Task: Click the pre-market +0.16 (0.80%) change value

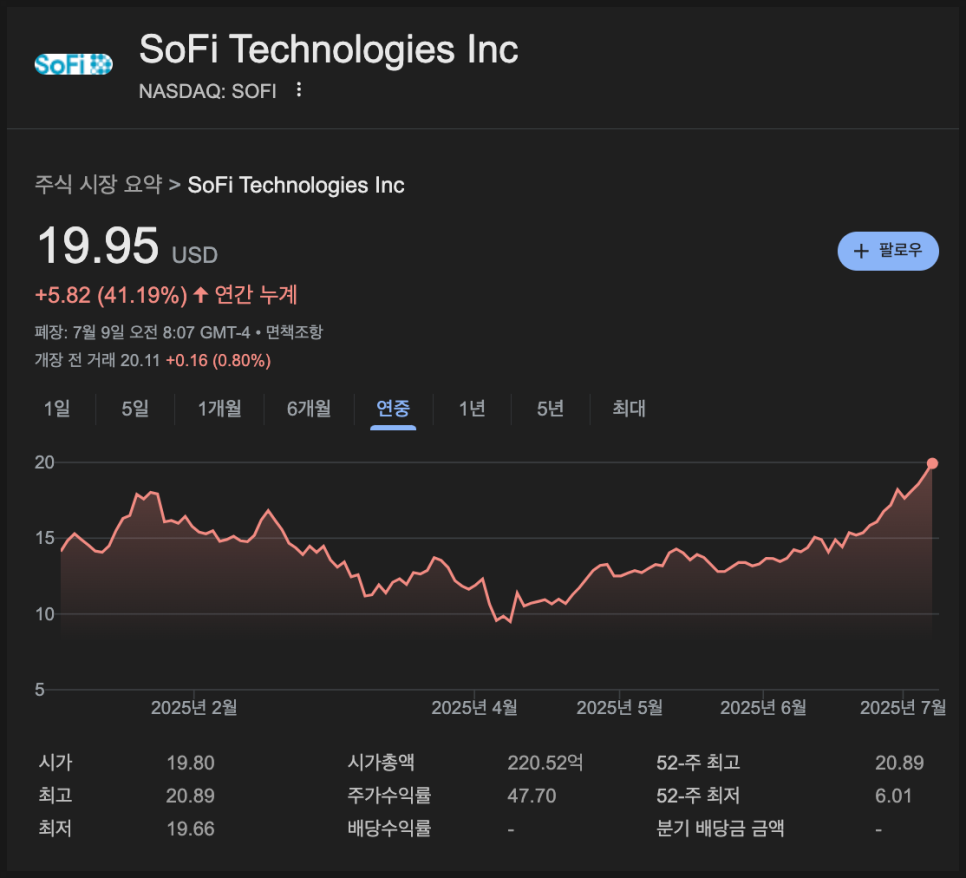Action: pos(218,360)
